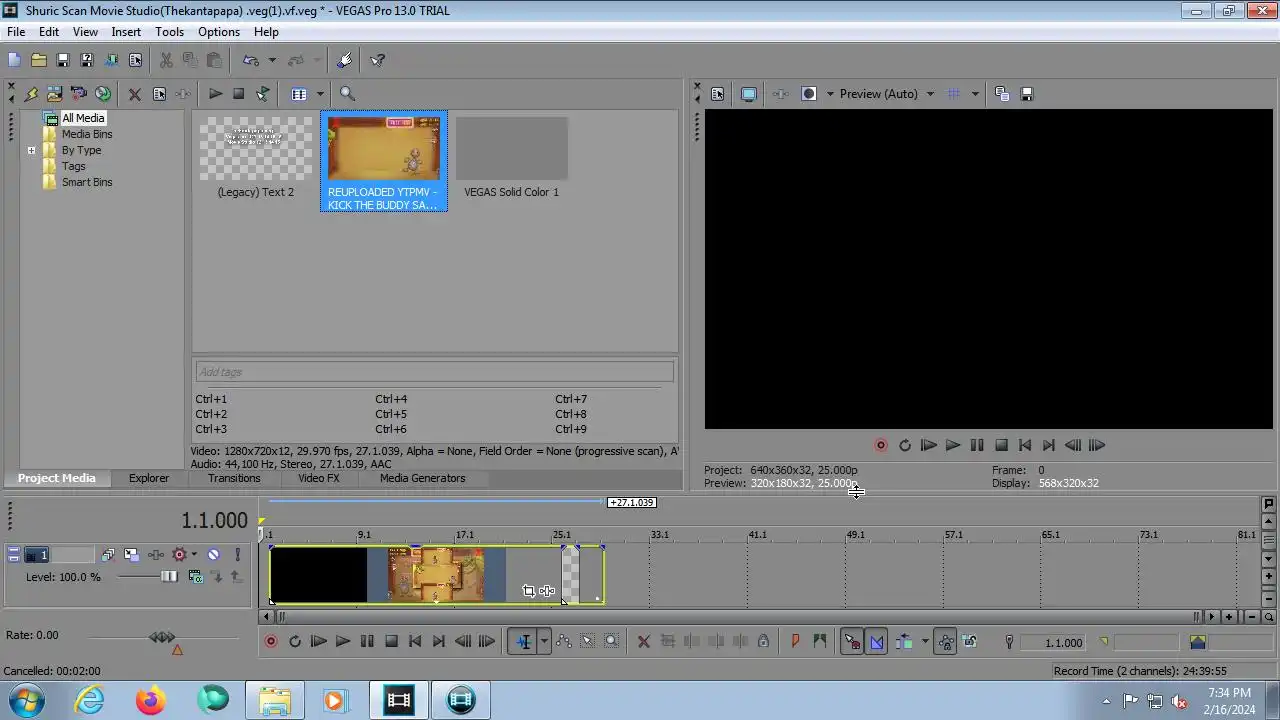The width and height of the screenshot is (1280, 720).
Task: Click the Insert Marker orange flag icon
Action: (795, 642)
